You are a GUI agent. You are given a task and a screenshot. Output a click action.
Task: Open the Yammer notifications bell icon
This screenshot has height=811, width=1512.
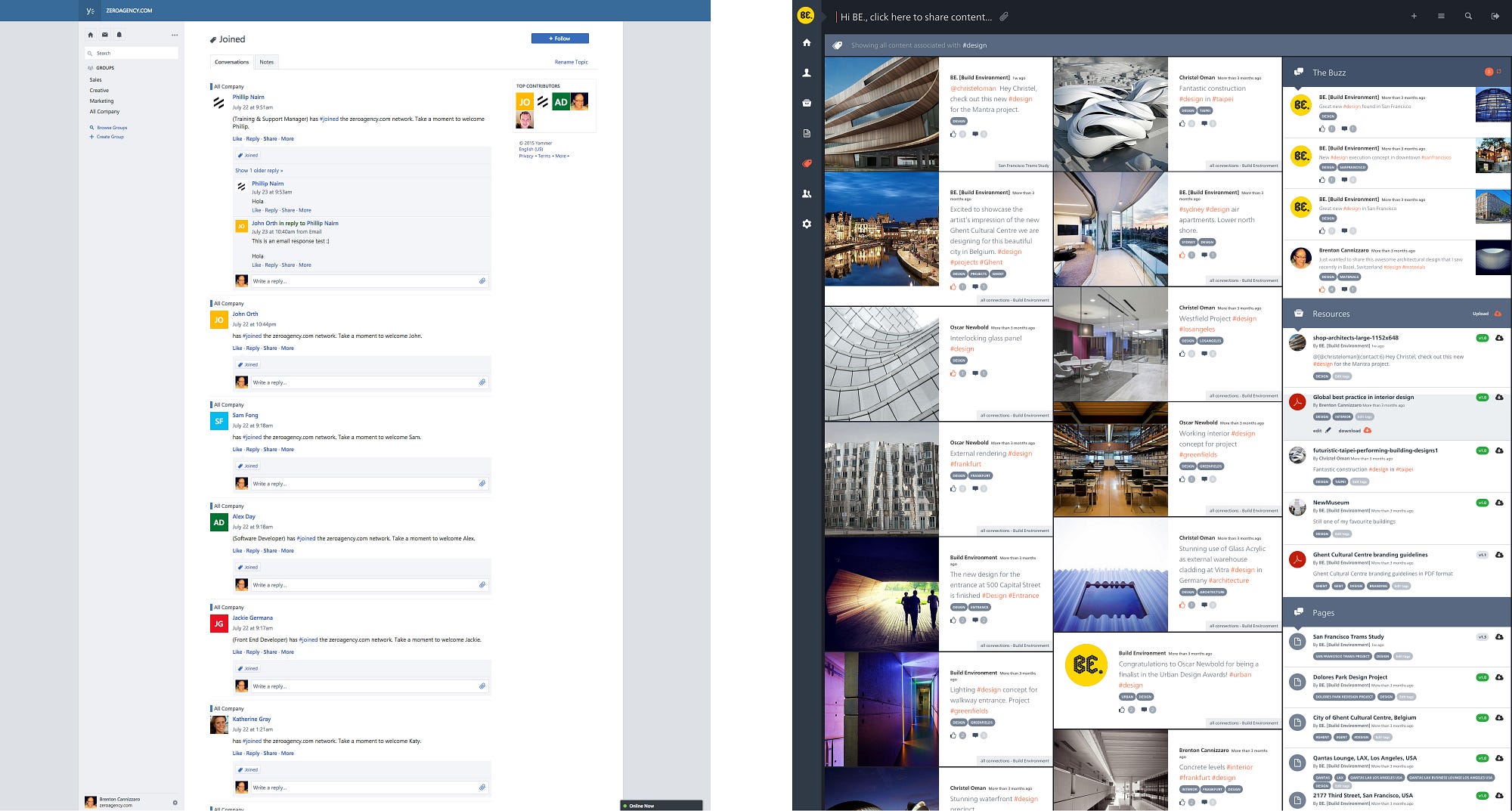click(x=119, y=35)
